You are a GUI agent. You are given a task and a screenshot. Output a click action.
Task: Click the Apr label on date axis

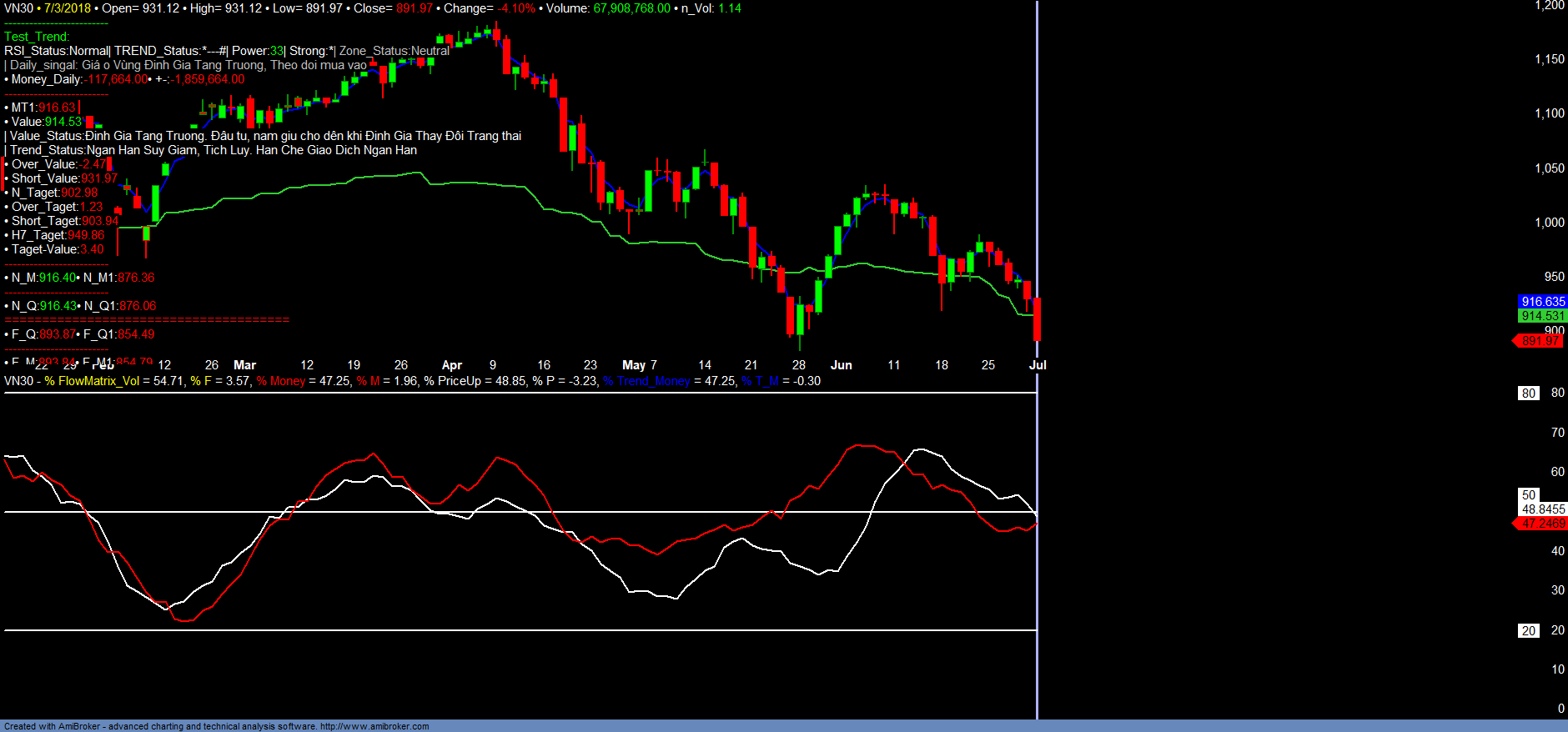coord(451,365)
